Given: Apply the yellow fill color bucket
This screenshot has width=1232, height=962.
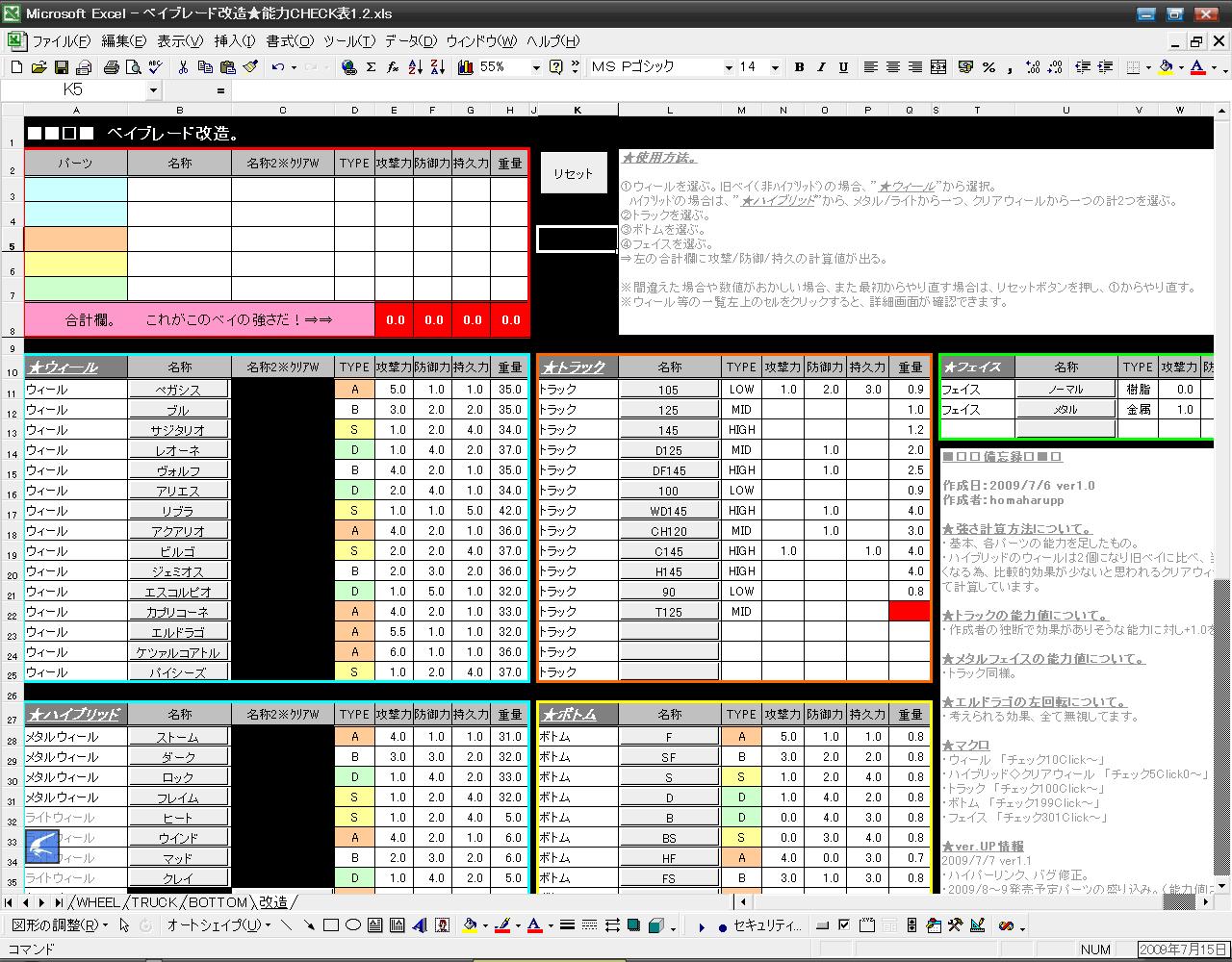Looking at the screenshot, I should pyautogui.click(x=1166, y=67).
